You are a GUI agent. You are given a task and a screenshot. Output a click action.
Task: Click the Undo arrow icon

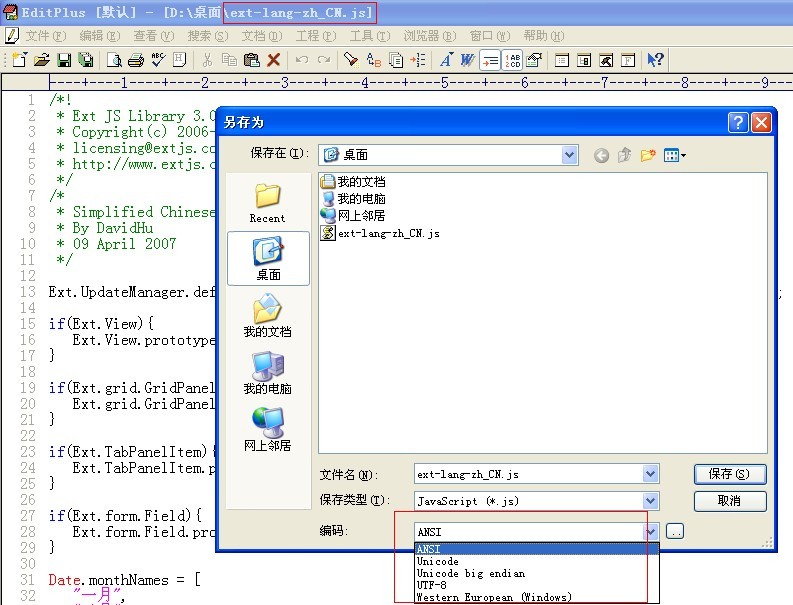pos(302,60)
